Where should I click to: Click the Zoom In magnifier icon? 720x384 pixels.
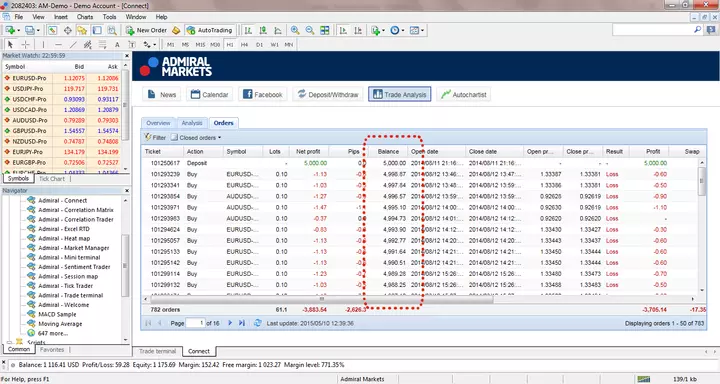pos(295,30)
